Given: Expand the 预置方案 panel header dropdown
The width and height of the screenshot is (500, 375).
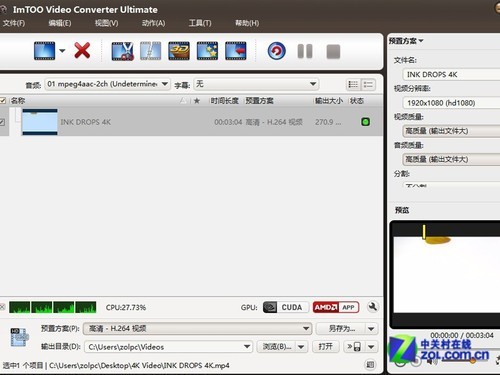Looking at the screenshot, I should point(406,41).
